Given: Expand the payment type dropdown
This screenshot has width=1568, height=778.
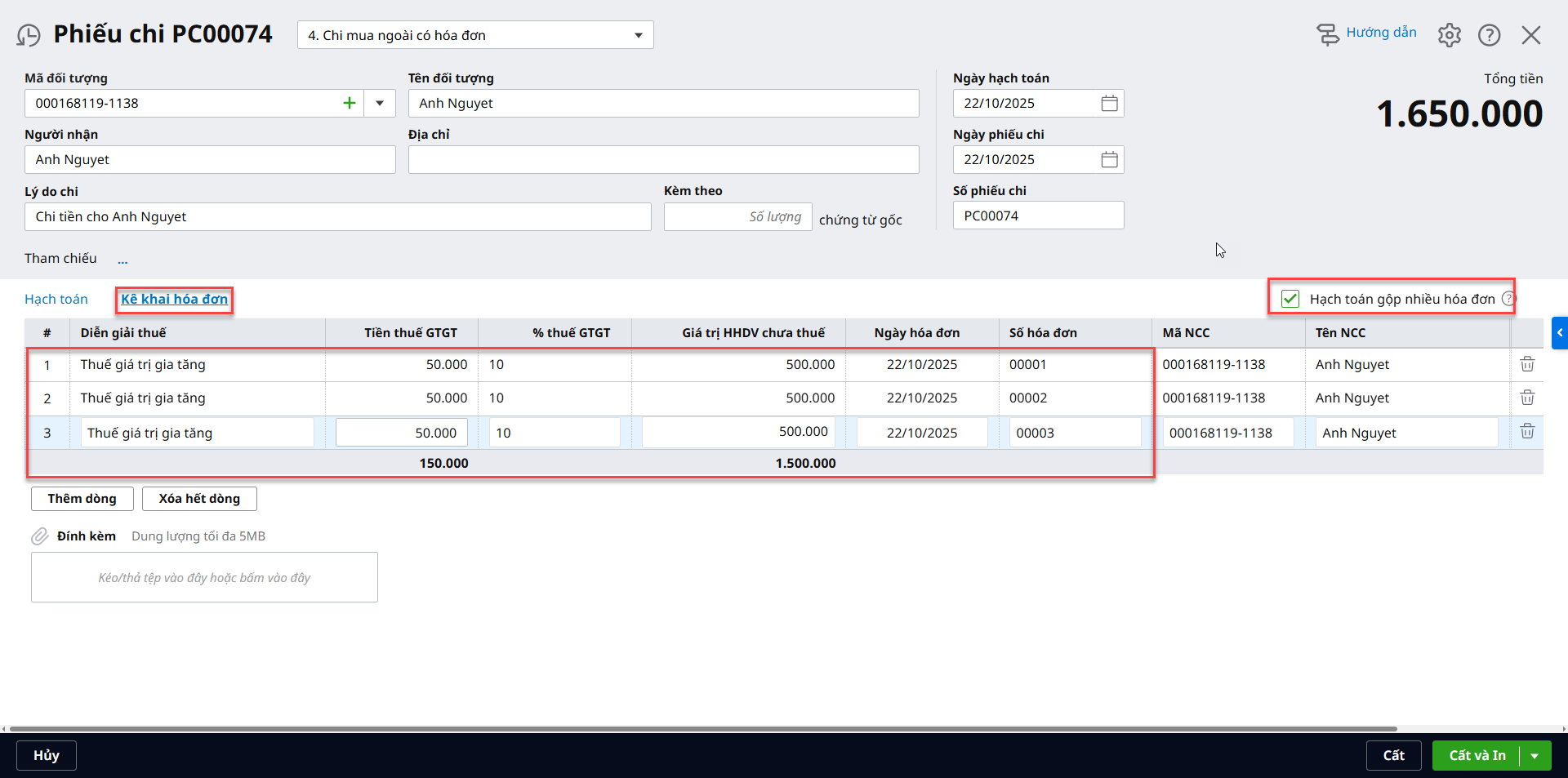Looking at the screenshot, I should [638, 35].
